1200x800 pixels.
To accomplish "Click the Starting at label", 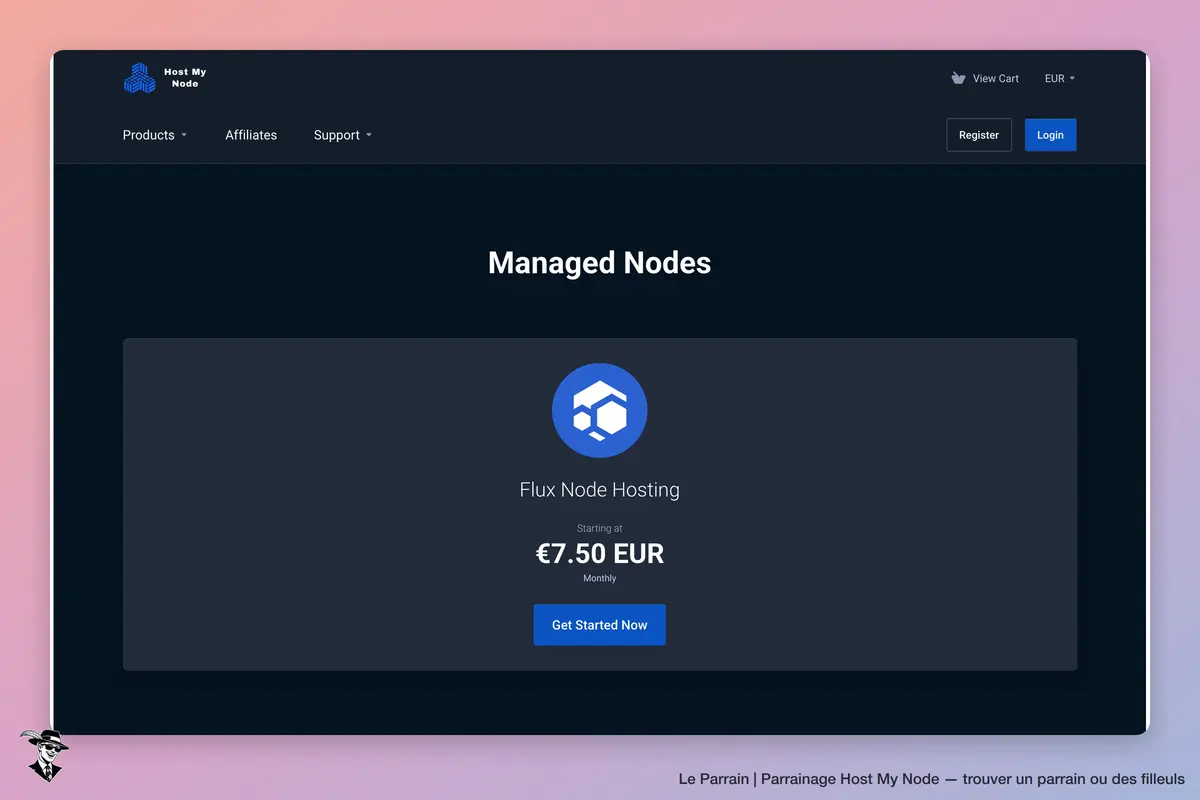I will (x=600, y=528).
